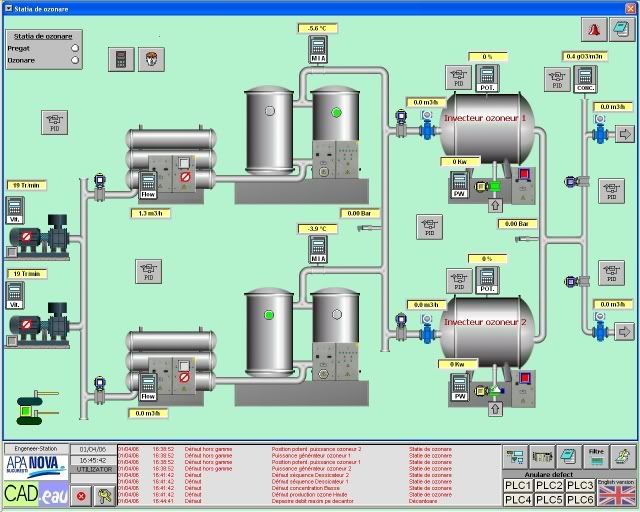Select PLC1 under Anulare defect
Image resolution: width=640 pixels, height=512 pixels.
point(518,485)
